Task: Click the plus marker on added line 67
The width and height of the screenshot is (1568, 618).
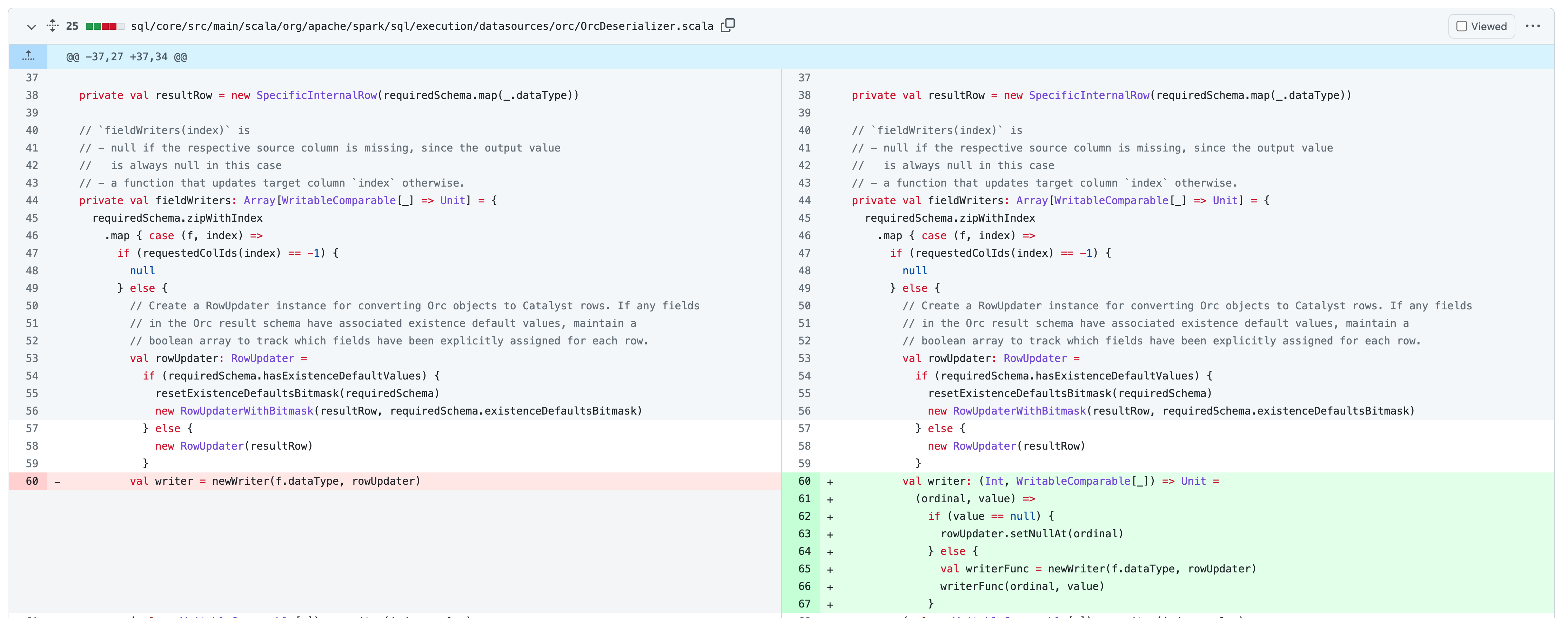Action: coord(830,605)
